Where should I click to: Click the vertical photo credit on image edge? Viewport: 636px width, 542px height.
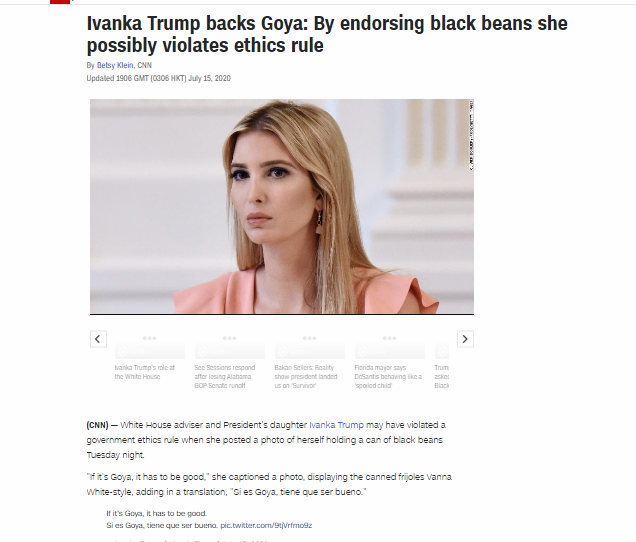[x=471, y=136]
